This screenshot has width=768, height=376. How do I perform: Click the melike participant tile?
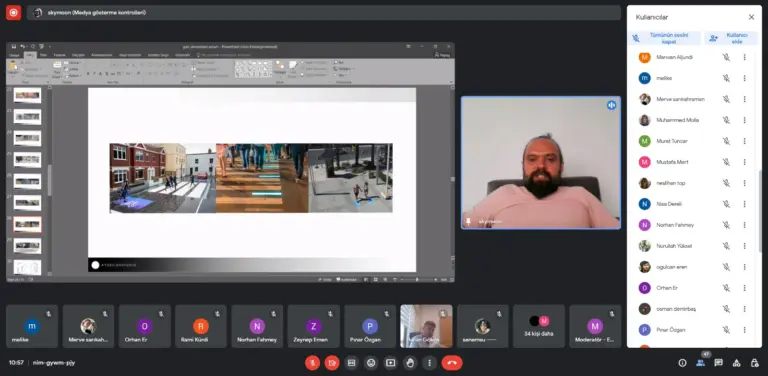point(32,326)
